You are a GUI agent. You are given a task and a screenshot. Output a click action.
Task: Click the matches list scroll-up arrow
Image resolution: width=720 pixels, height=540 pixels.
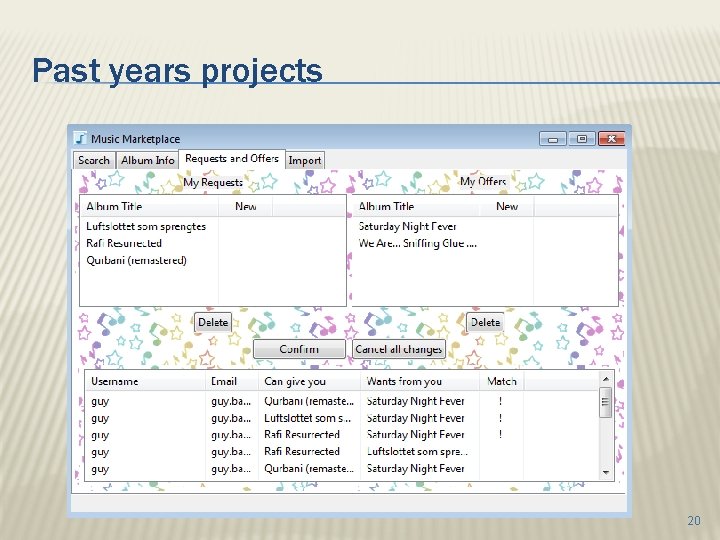tap(606, 379)
